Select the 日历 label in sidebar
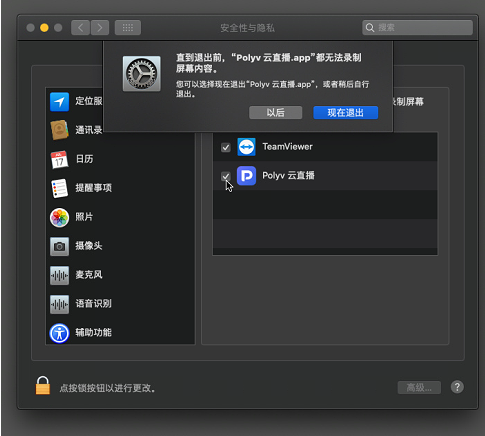The width and height of the screenshot is (485, 436). point(84,159)
